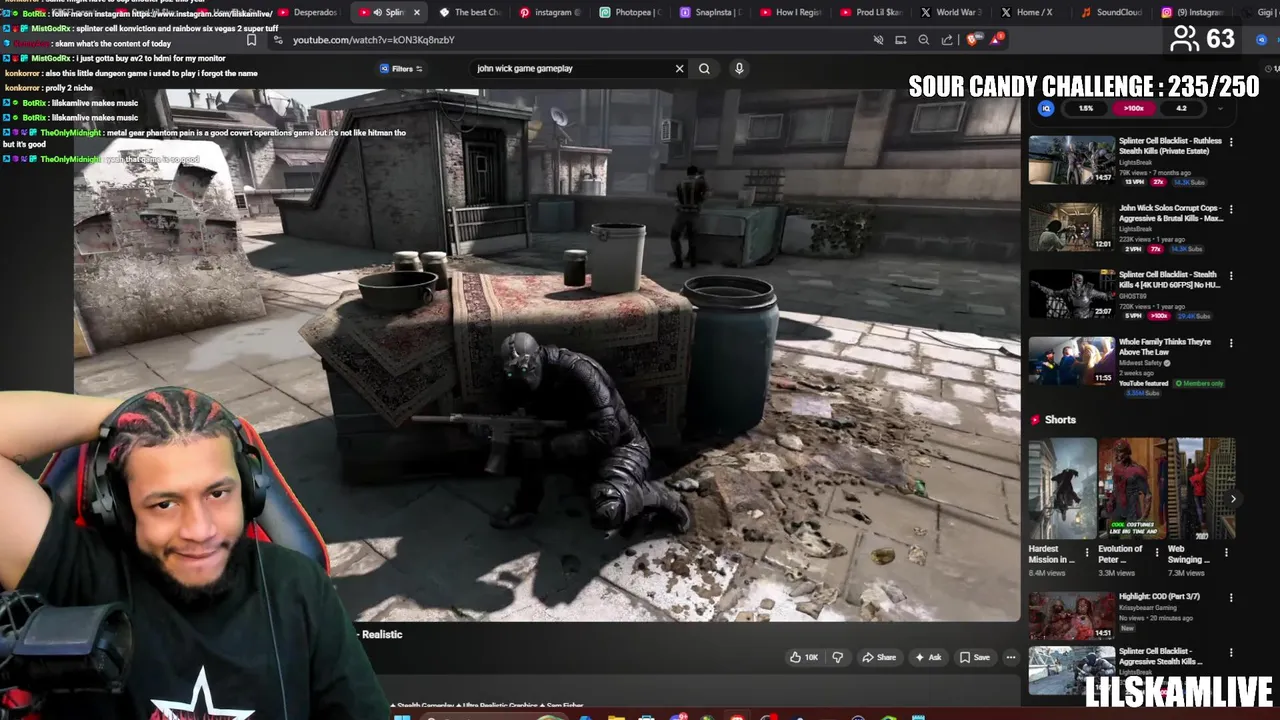Close the active Splinter Cell tab
This screenshot has width=1280, height=720.
pyautogui.click(x=416, y=12)
